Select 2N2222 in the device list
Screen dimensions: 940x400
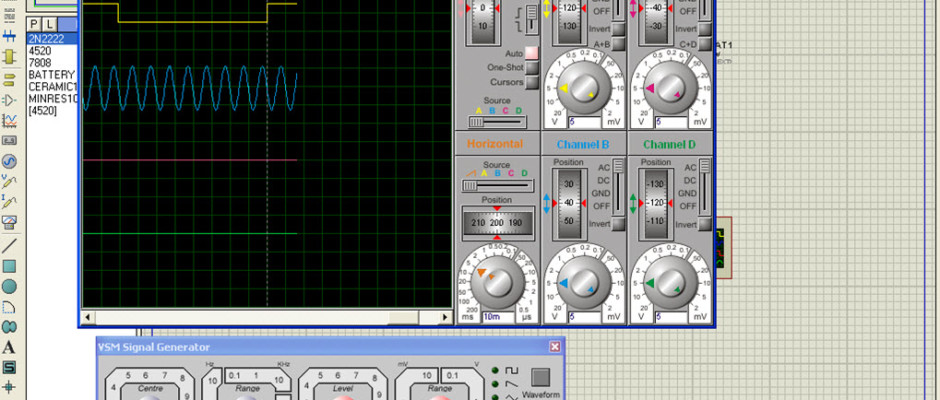point(48,39)
